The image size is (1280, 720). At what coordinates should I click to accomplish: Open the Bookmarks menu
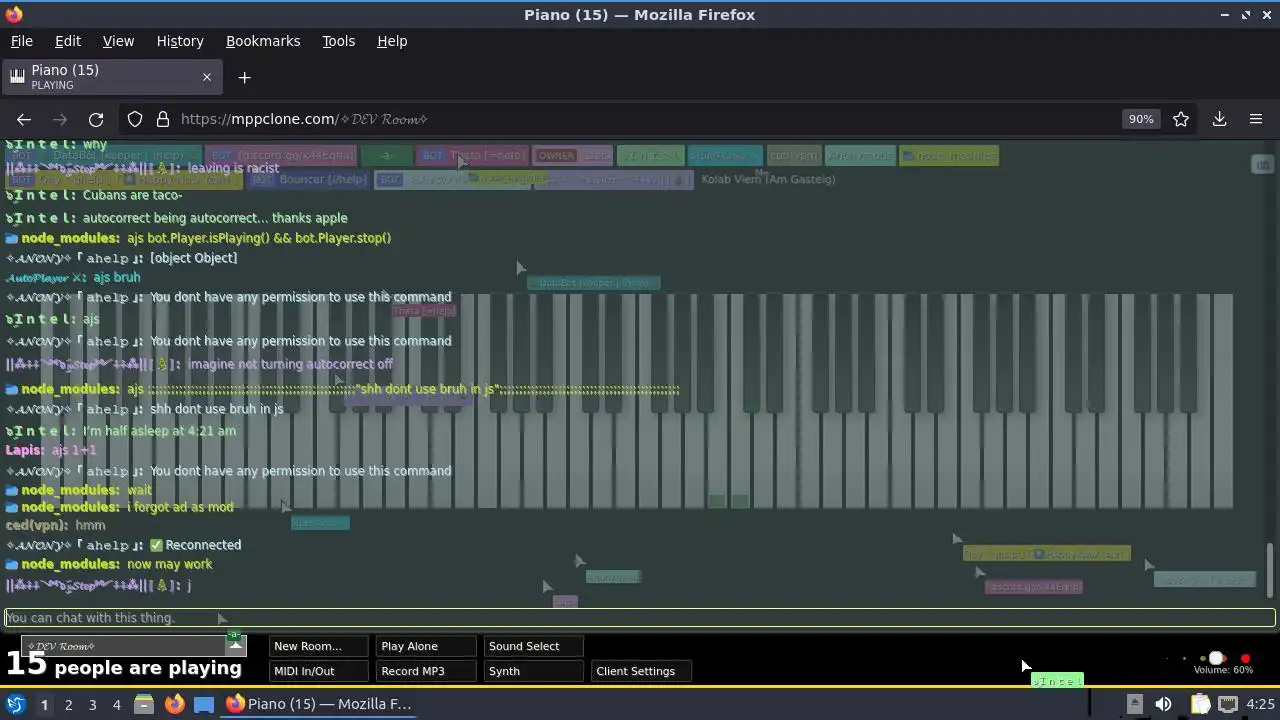(x=263, y=41)
